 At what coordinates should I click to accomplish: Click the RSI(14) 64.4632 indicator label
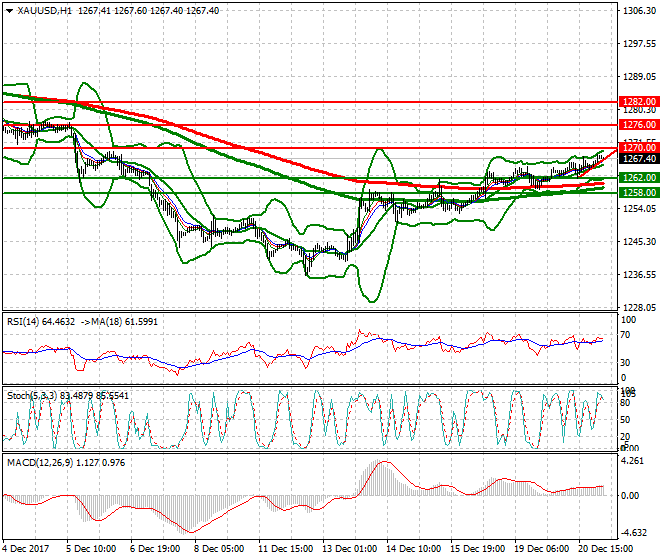click(41, 322)
